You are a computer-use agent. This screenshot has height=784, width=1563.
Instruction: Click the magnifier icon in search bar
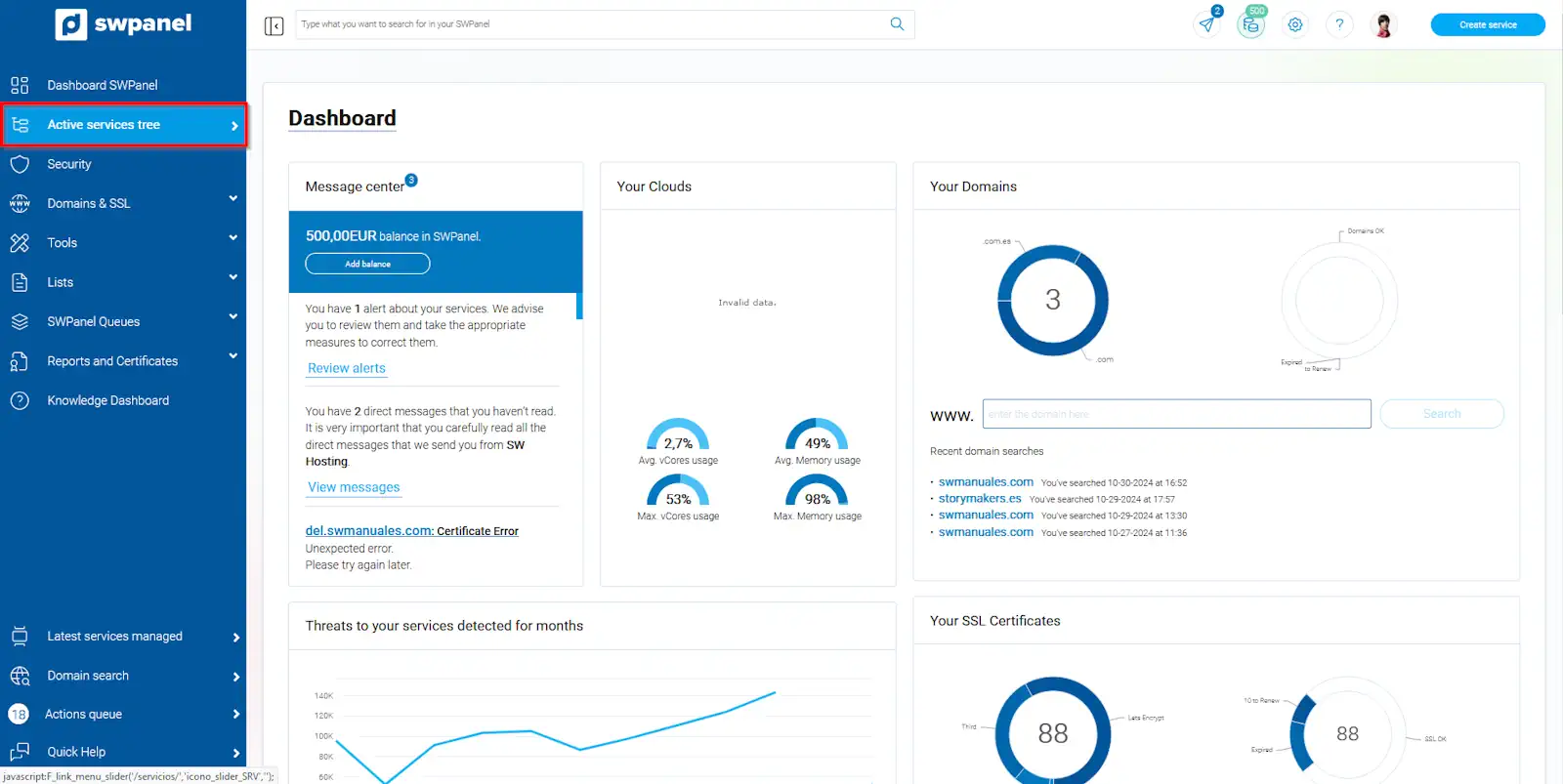pyautogui.click(x=897, y=24)
